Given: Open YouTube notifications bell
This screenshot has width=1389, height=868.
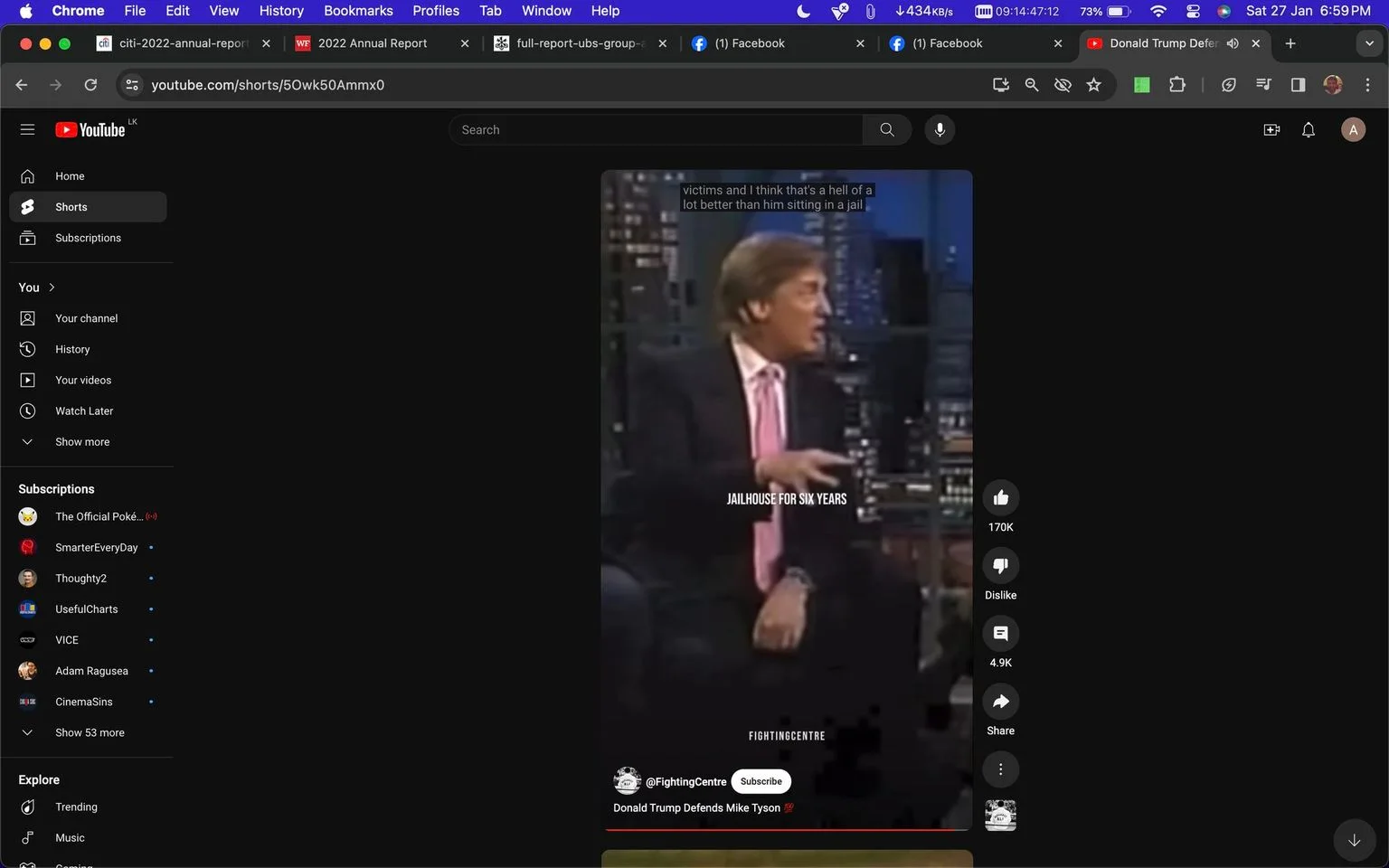Looking at the screenshot, I should coord(1308,129).
